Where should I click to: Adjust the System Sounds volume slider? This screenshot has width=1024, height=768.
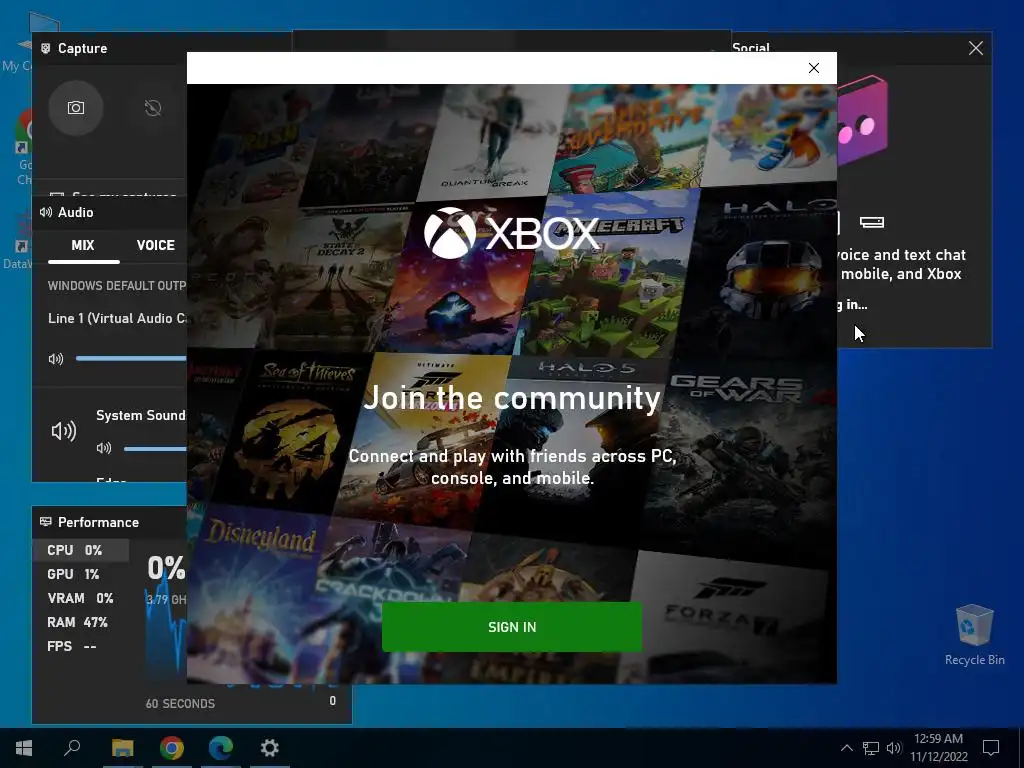pyautogui.click(x=155, y=448)
